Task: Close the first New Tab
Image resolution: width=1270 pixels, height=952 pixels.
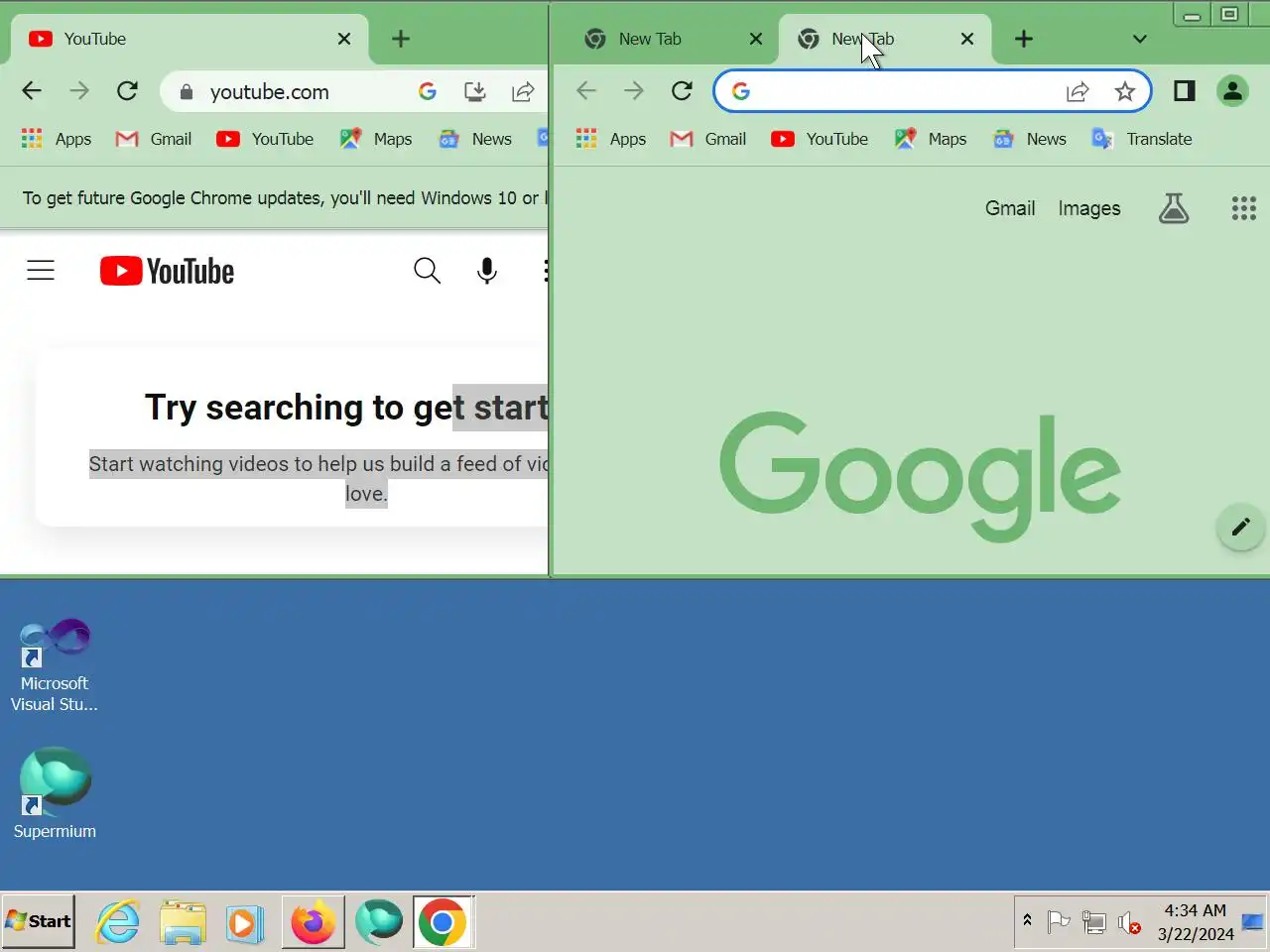Action: (x=756, y=39)
